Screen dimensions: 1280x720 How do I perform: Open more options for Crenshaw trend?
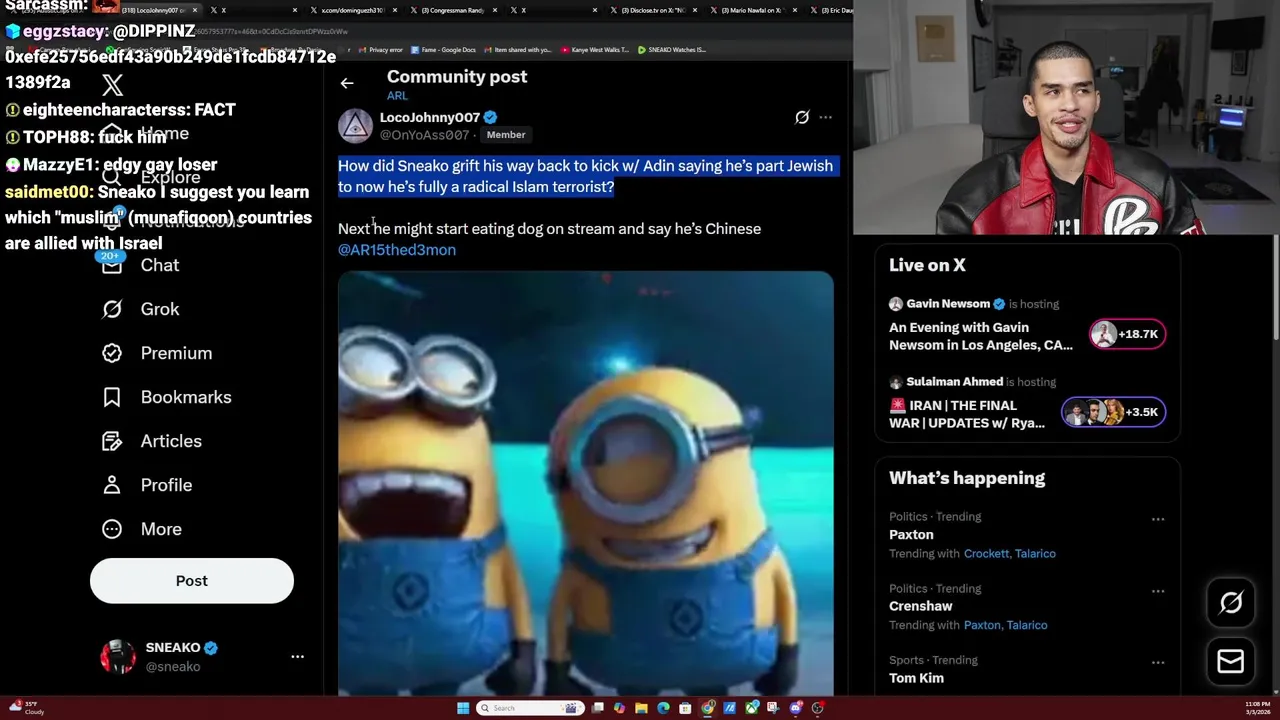click(x=1158, y=591)
